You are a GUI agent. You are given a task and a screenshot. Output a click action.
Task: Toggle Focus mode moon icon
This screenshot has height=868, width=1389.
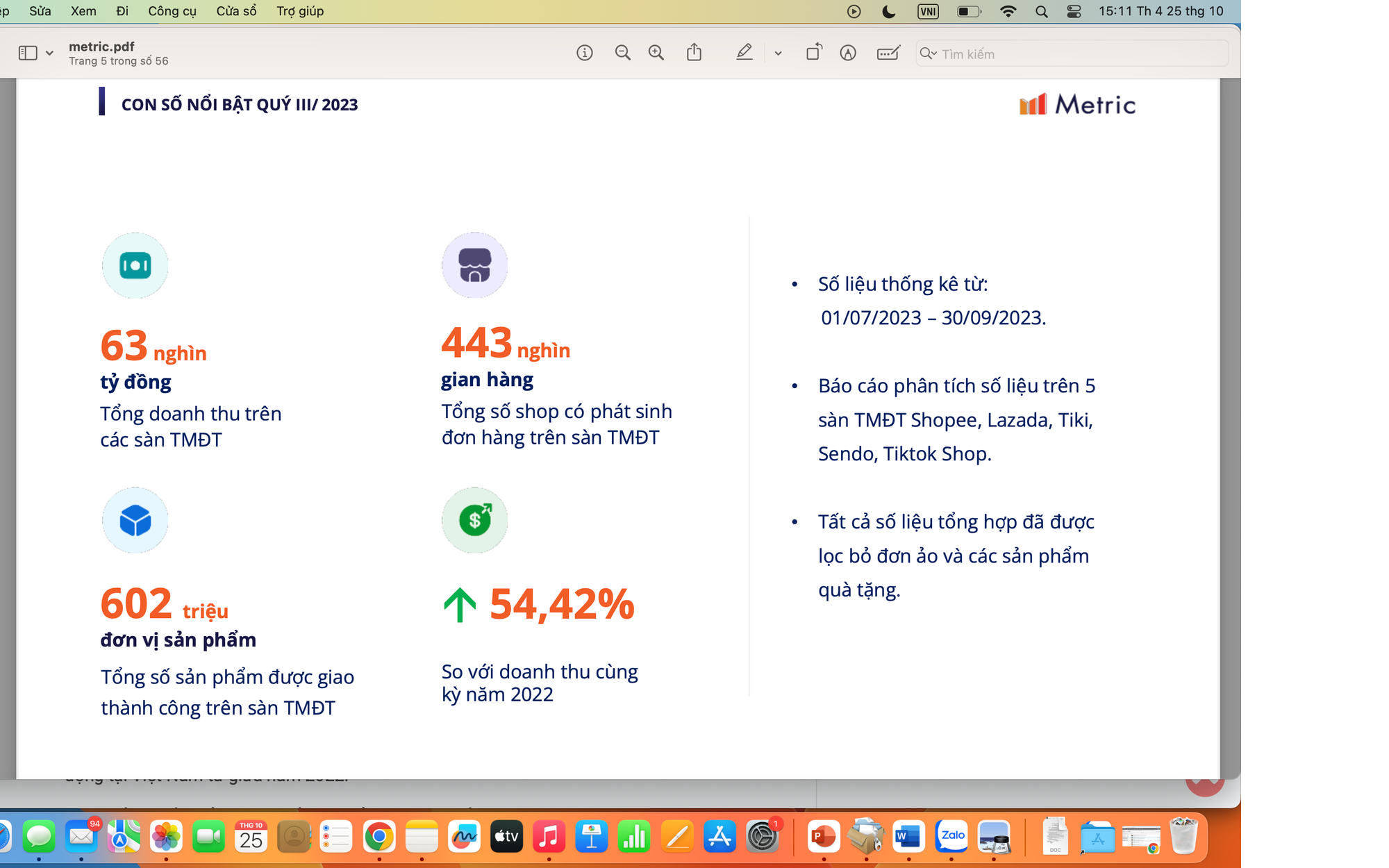(889, 11)
